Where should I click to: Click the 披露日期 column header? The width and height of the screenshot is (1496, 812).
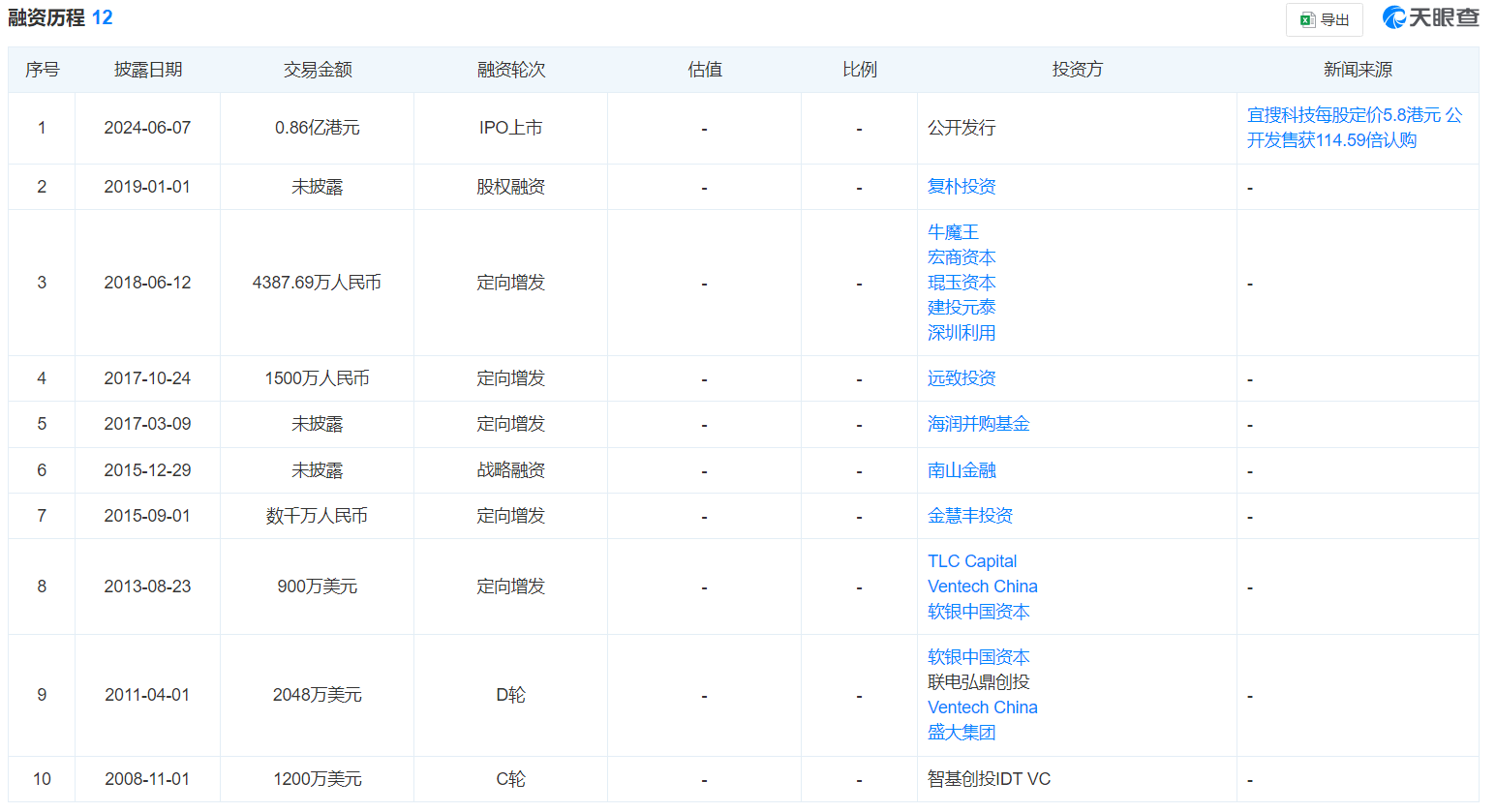tap(148, 70)
